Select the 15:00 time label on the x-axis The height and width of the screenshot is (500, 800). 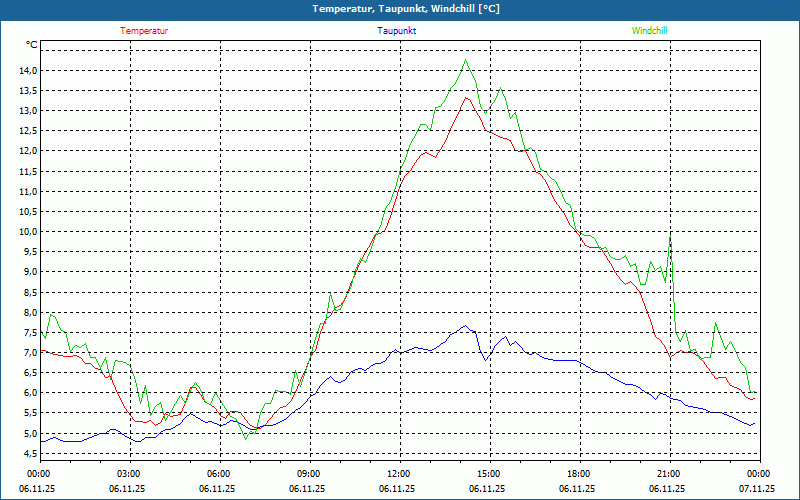488,474
